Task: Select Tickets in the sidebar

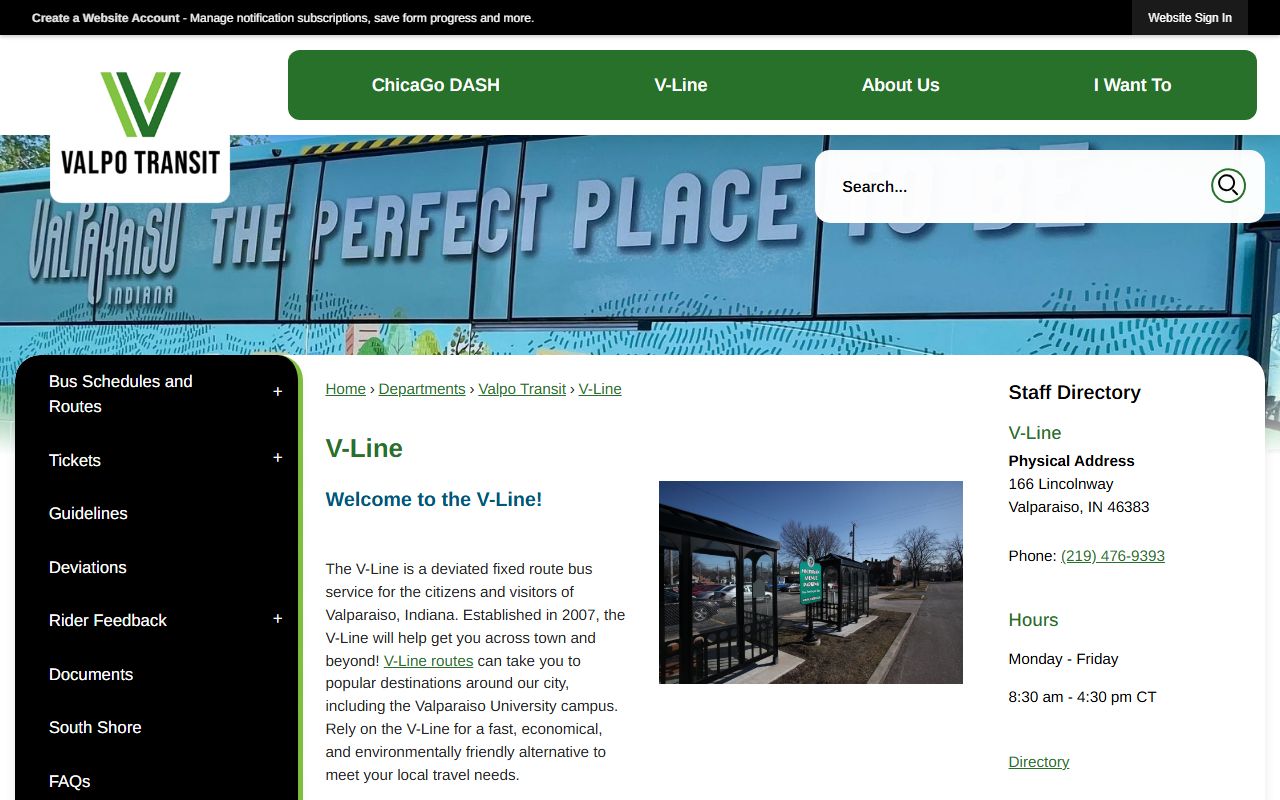Action: click(75, 460)
